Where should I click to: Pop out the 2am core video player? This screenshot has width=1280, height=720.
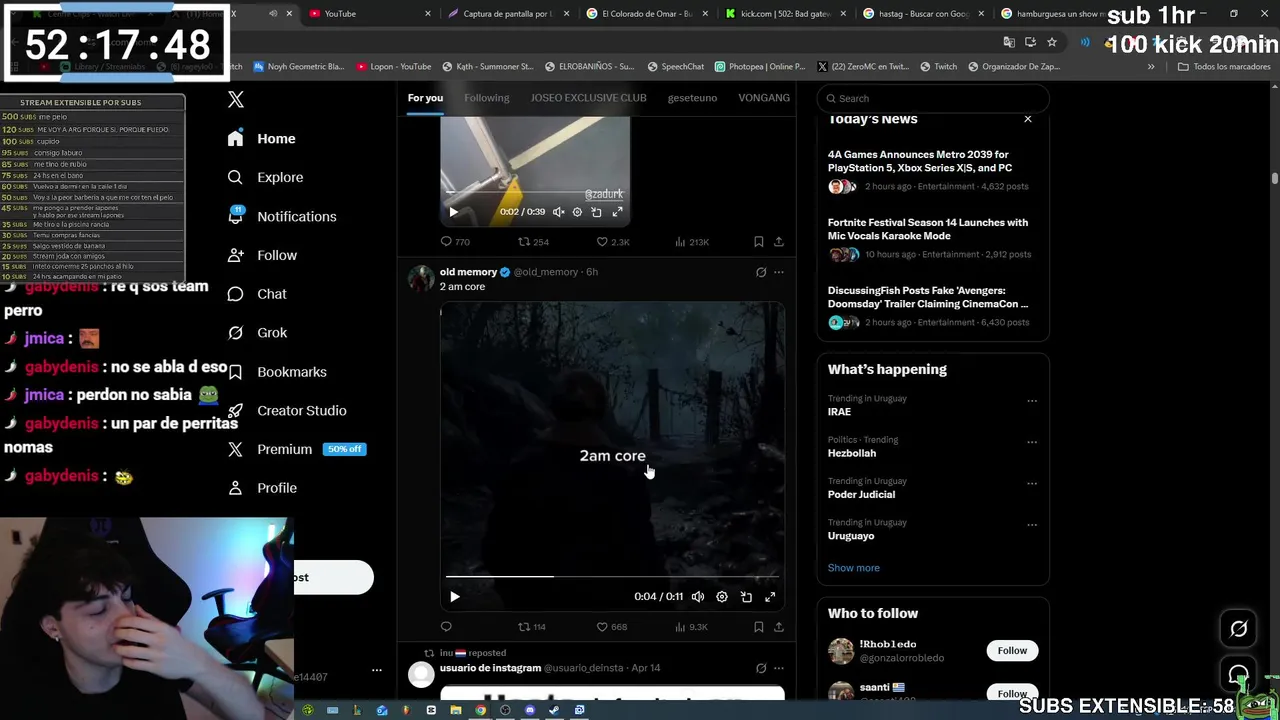[x=746, y=597]
